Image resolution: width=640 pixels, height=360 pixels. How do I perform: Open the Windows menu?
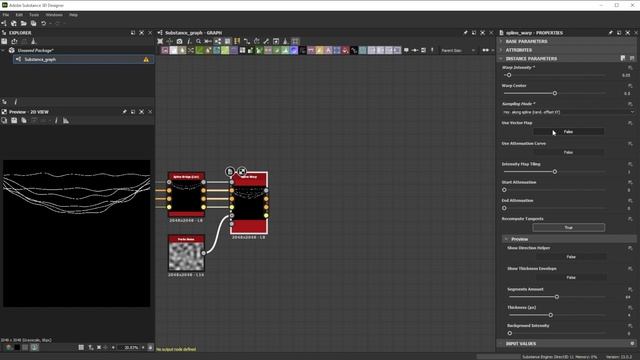(x=54, y=15)
